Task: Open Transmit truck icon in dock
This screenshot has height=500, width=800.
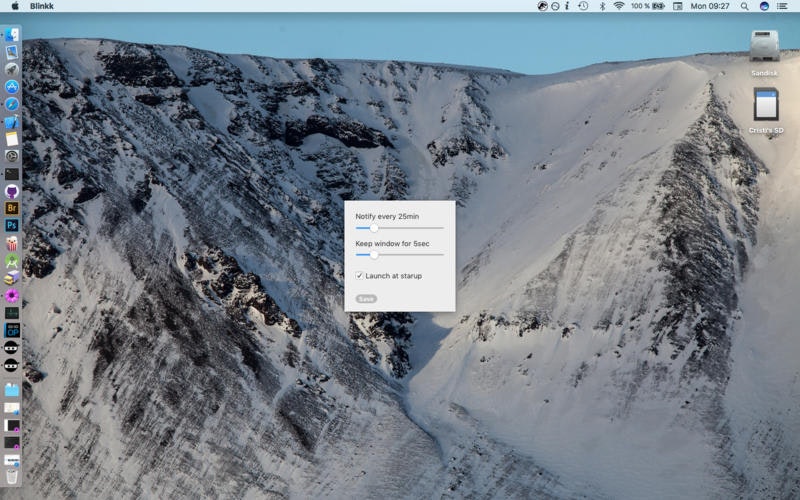Action: [x=12, y=278]
